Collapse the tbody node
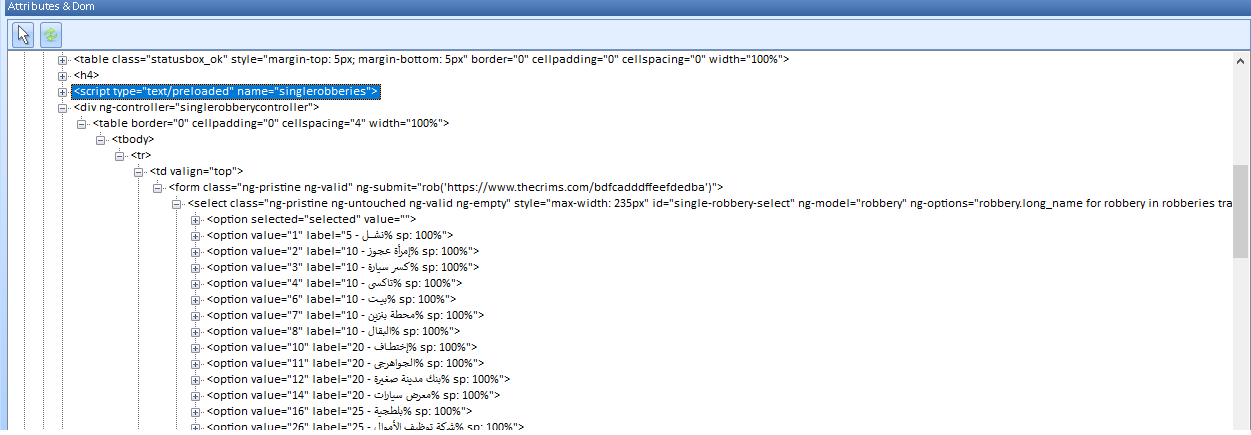The width and height of the screenshot is (1251, 435). (101, 139)
